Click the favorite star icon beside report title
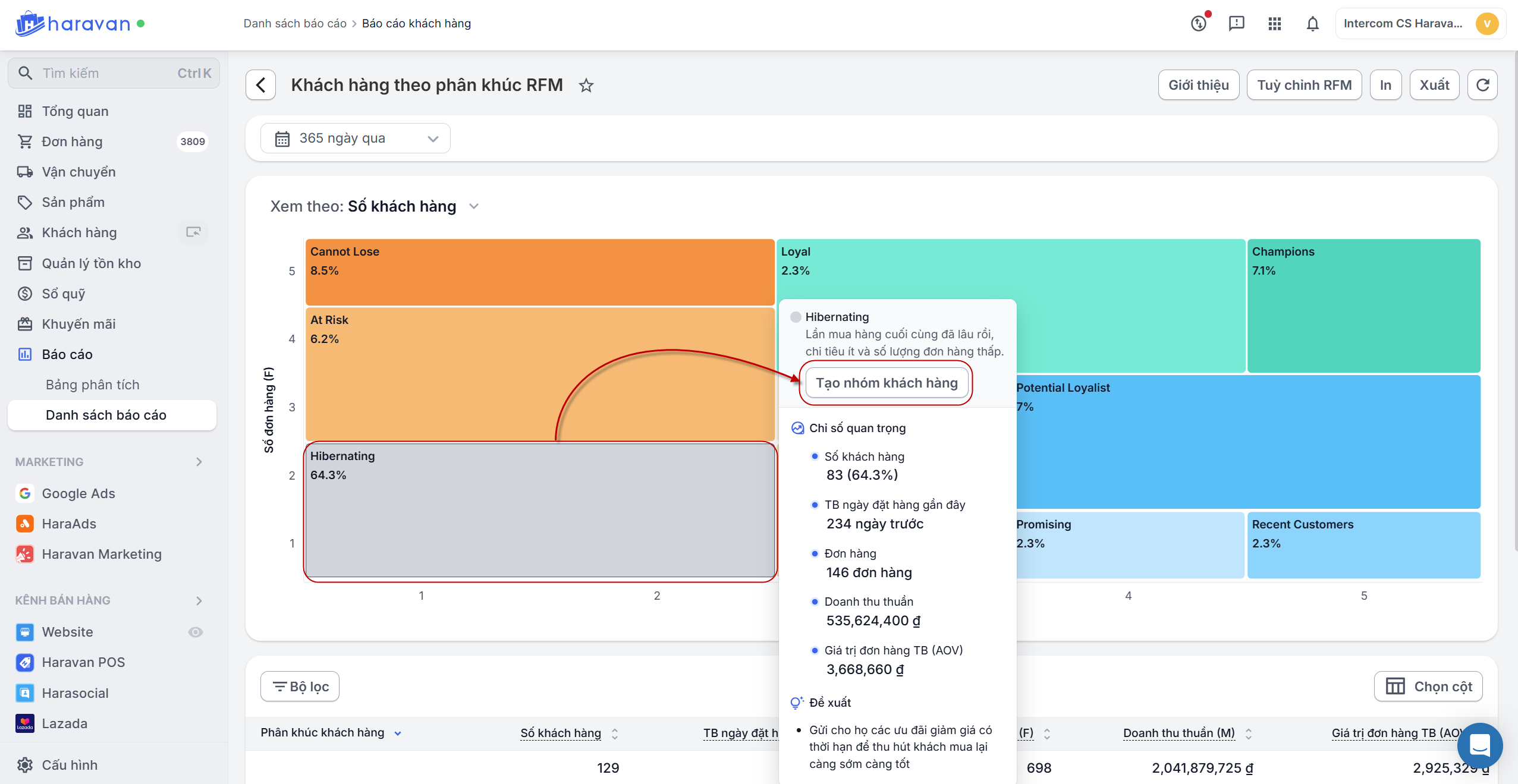 586,86
